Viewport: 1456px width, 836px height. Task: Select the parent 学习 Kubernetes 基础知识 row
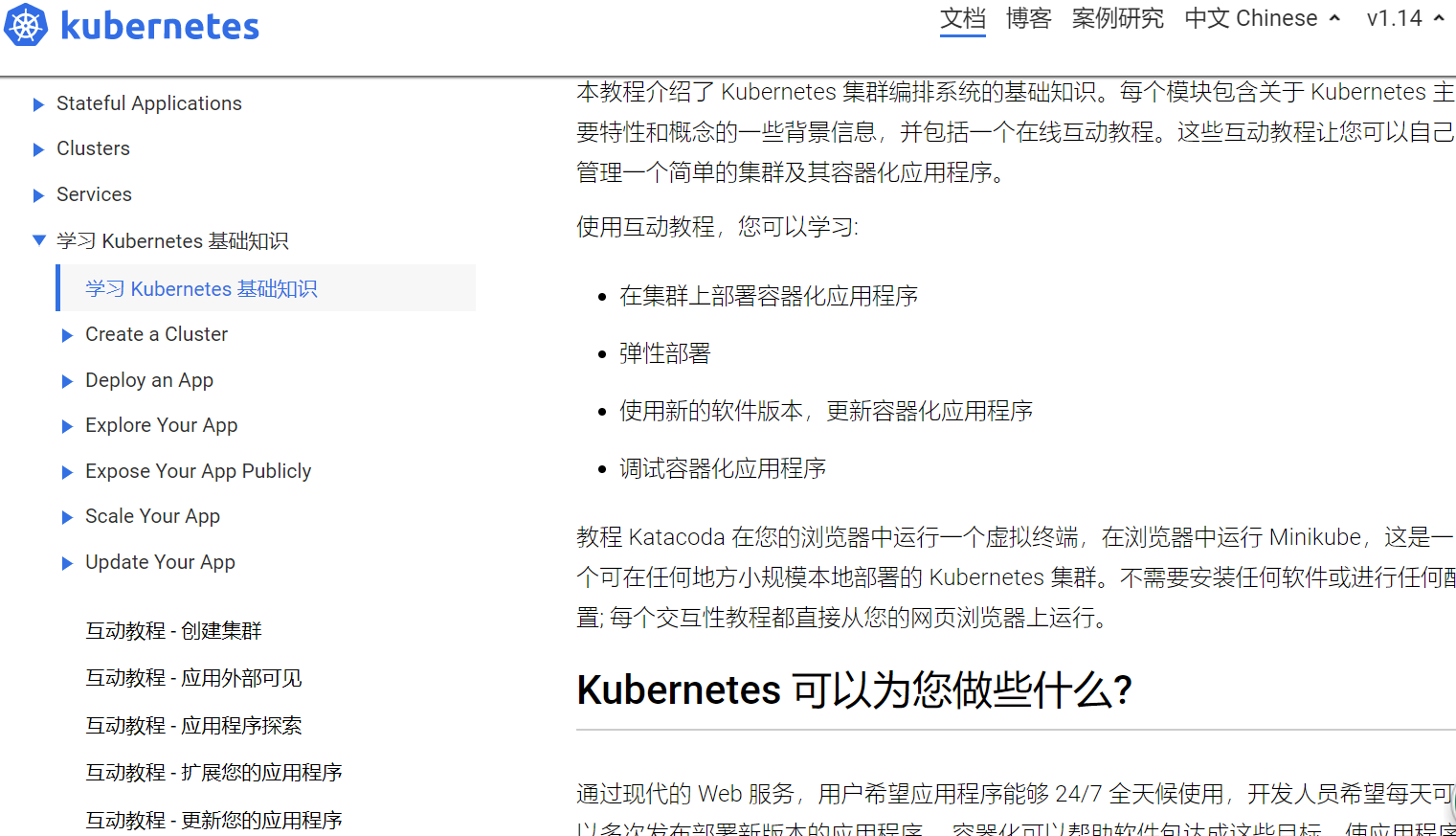[172, 240]
